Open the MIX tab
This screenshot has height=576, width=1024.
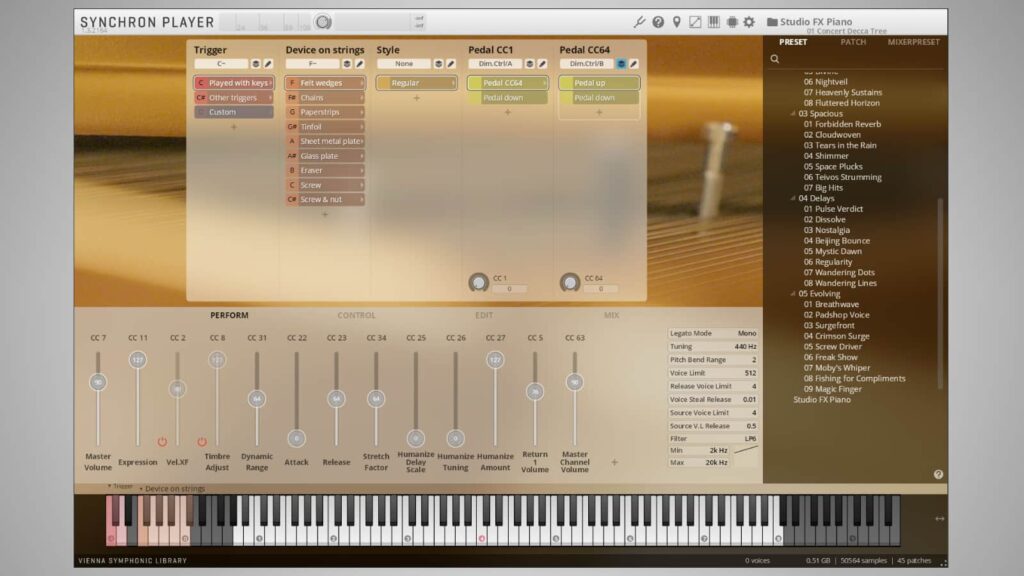(611, 315)
